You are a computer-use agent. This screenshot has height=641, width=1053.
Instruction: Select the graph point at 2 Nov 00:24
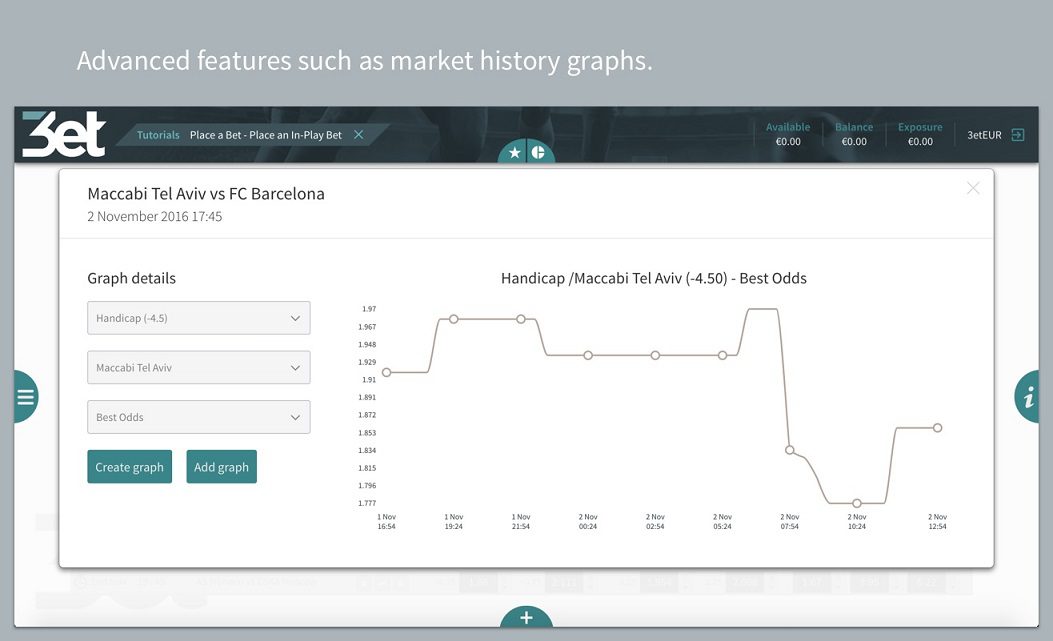click(588, 355)
